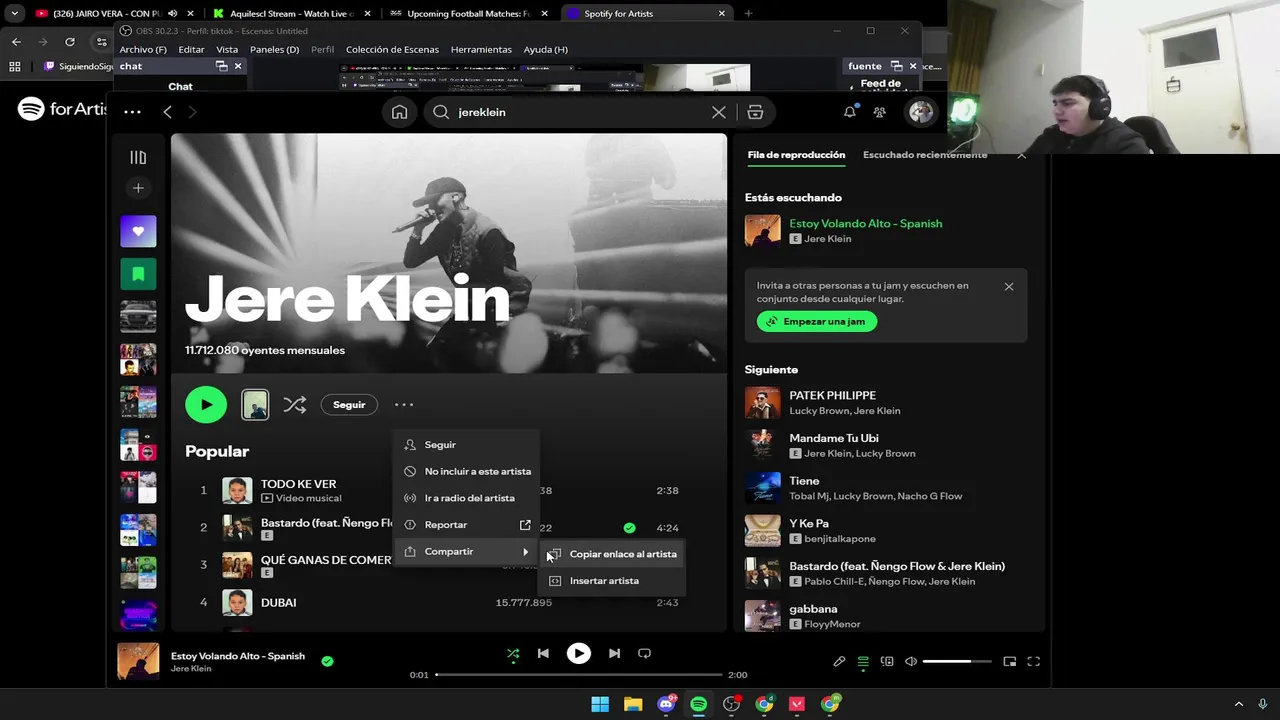The width and height of the screenshot is (1280, 720).
Task: Select Ir a radio del artista
Action: click(466, 498)
